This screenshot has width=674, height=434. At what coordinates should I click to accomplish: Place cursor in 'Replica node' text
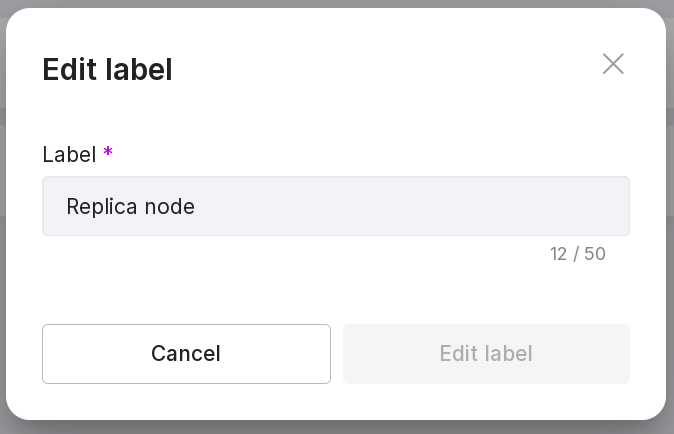(x=130, y=207)
